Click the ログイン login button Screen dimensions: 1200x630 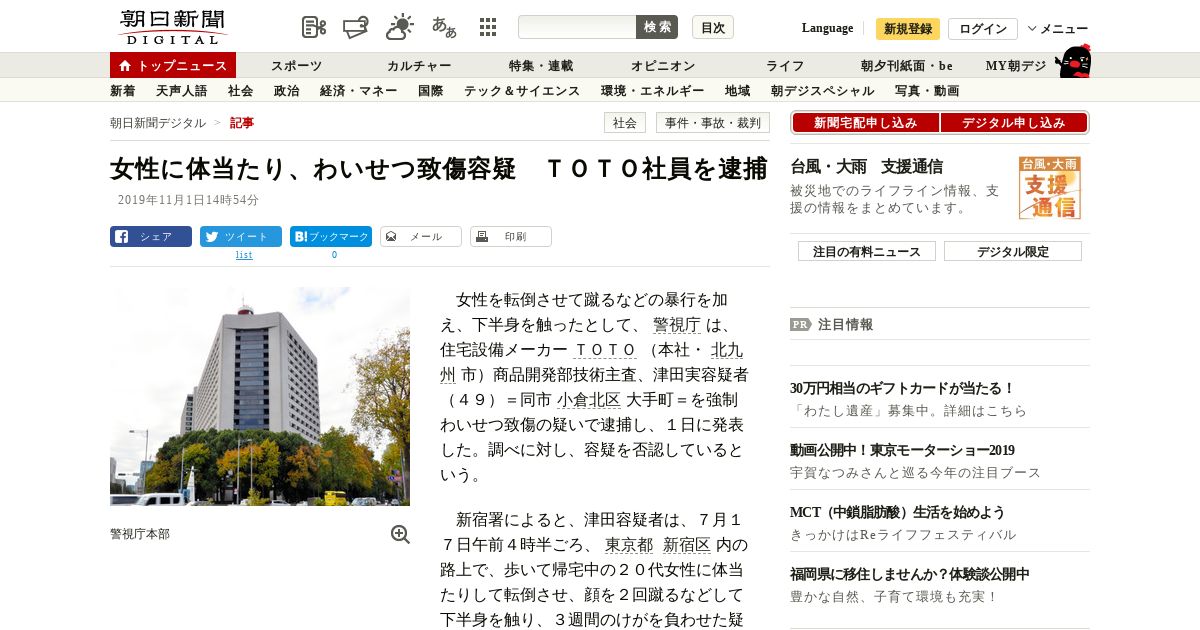983,29
